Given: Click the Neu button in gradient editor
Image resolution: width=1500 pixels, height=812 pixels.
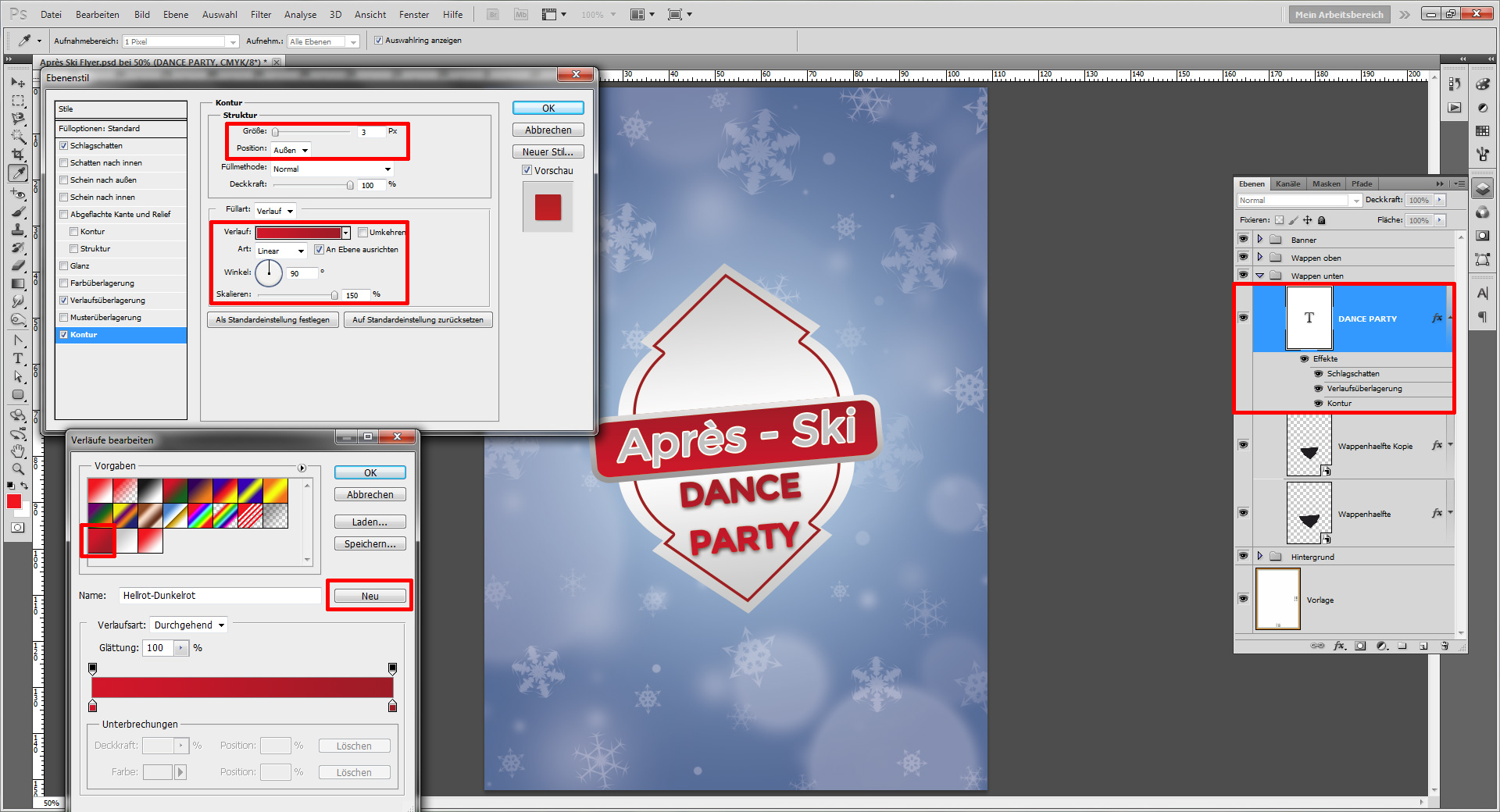Looking at the screenshot, I should [x=370, y=596].
